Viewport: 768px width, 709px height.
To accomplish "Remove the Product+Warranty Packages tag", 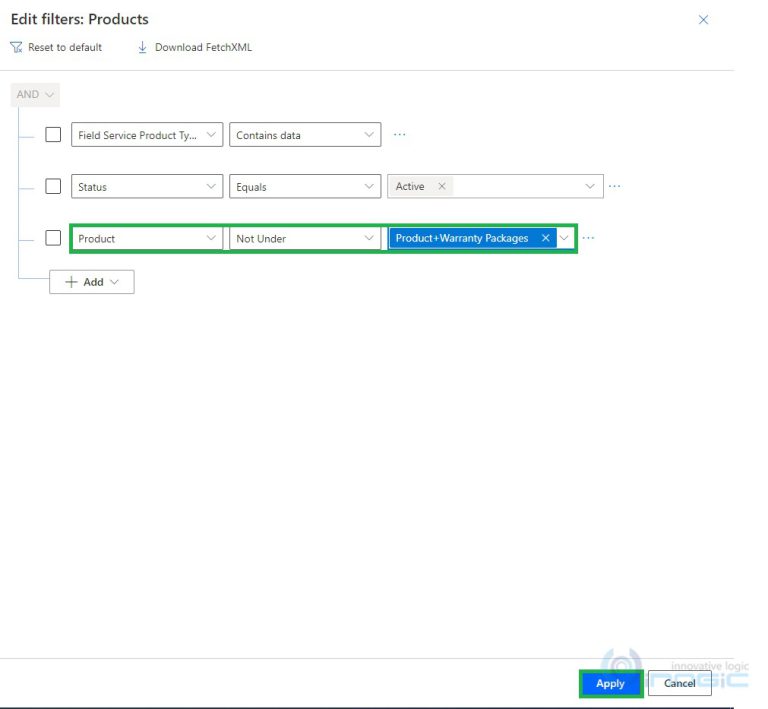I will click(x=546, y=238).
